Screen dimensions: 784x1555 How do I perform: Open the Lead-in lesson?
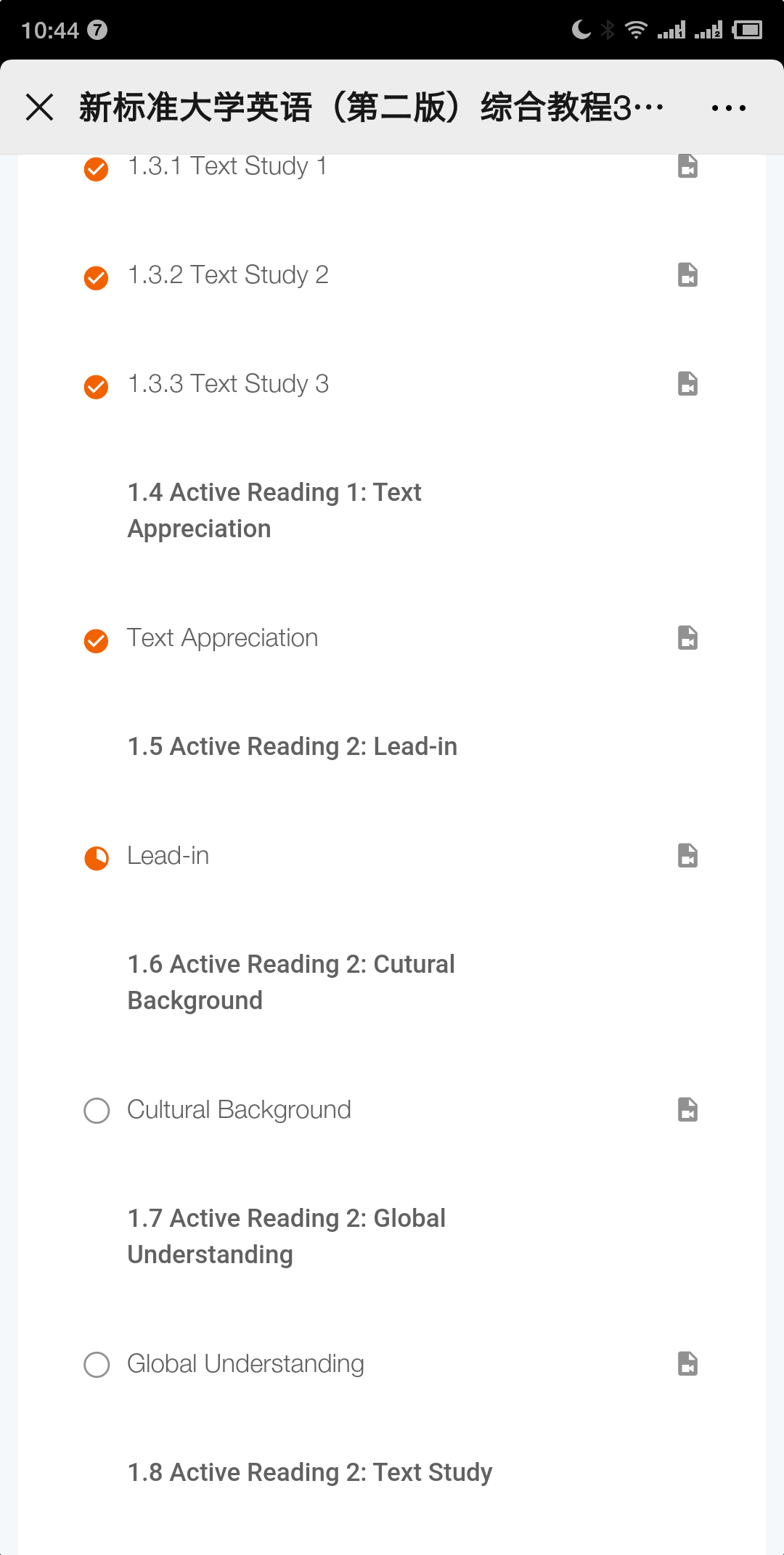(168, 856)
